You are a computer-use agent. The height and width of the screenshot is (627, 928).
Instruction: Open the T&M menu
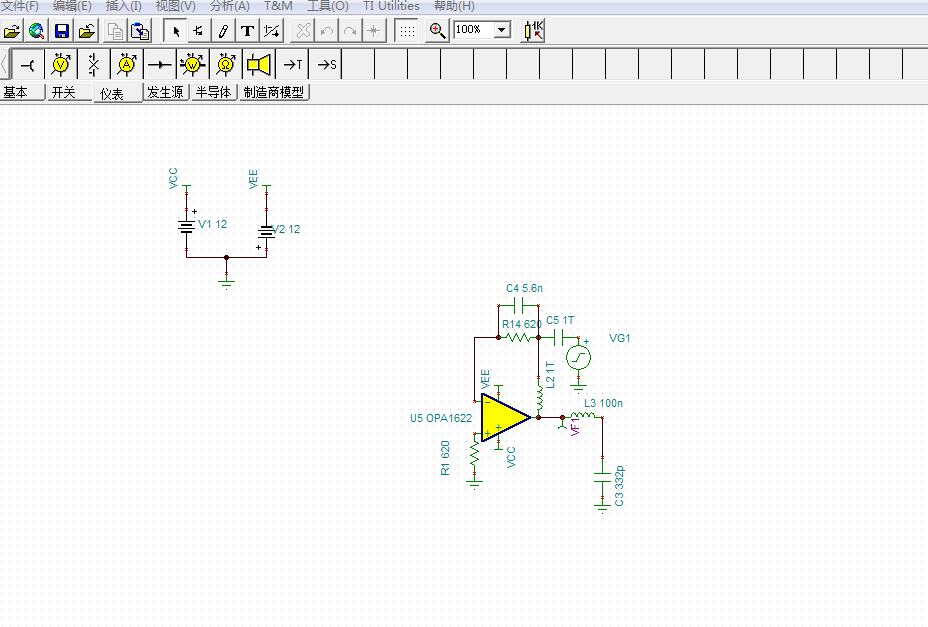coord(278,6)
